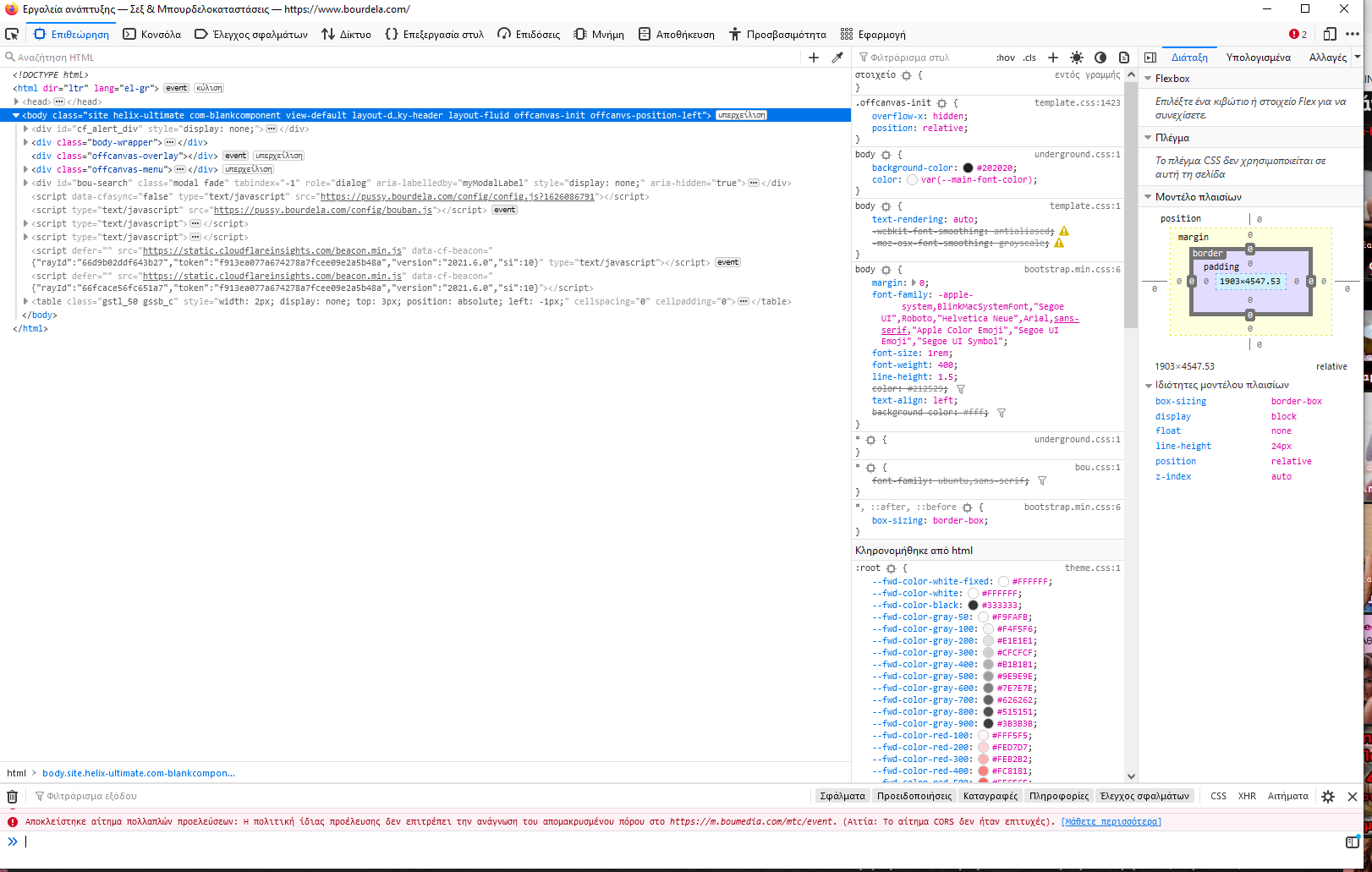
Task: Toggle the Πληροφορίες console filter
Action: point(1059,796)
